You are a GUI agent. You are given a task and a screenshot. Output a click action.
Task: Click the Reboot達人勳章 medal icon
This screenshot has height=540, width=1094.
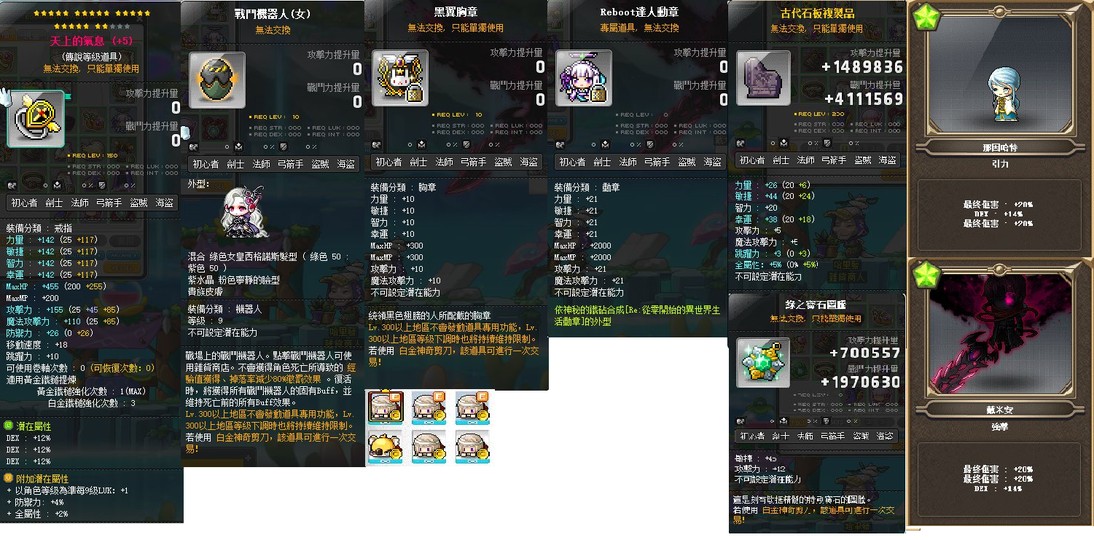tap(583, 77)
